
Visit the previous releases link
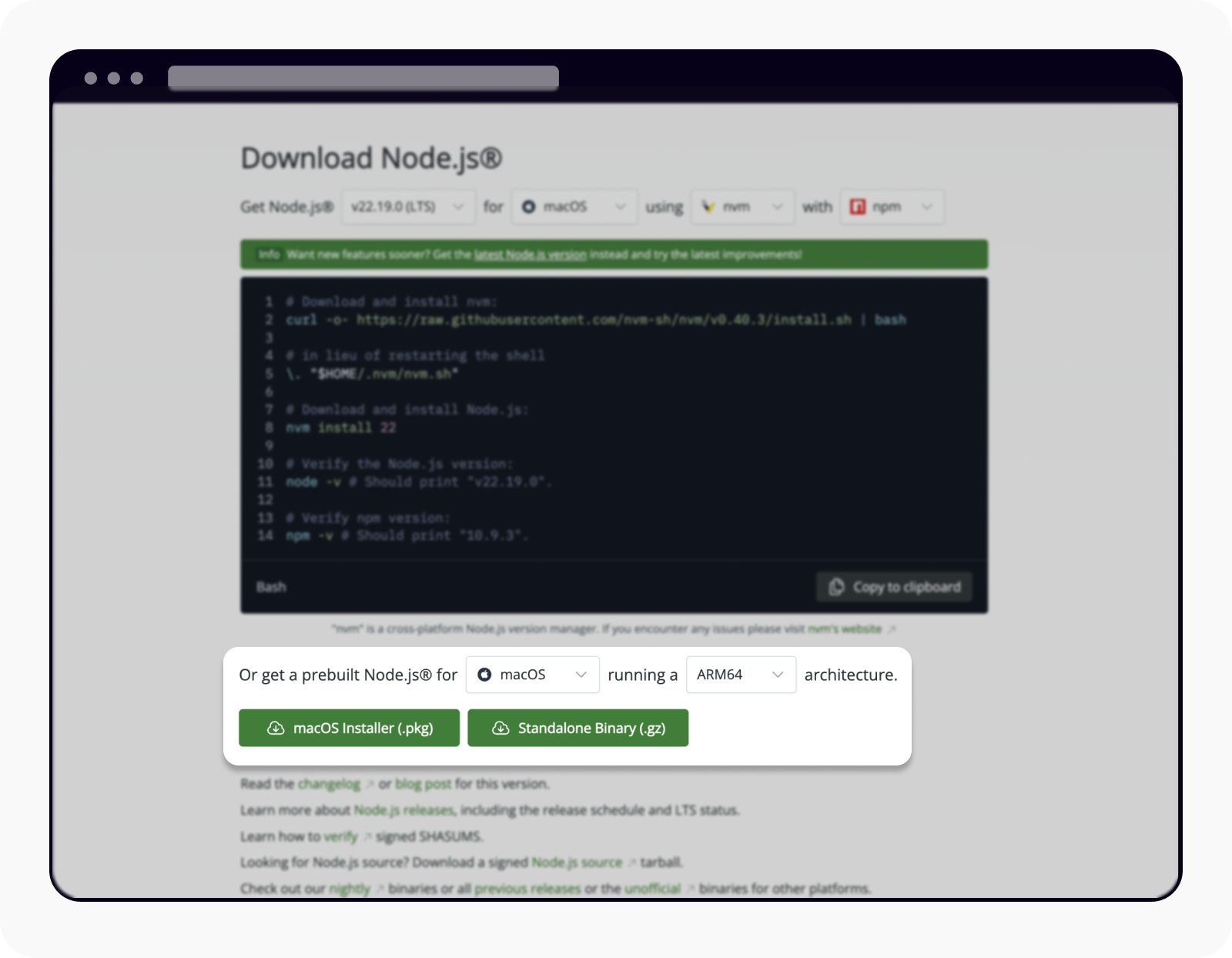coord(527,889)
